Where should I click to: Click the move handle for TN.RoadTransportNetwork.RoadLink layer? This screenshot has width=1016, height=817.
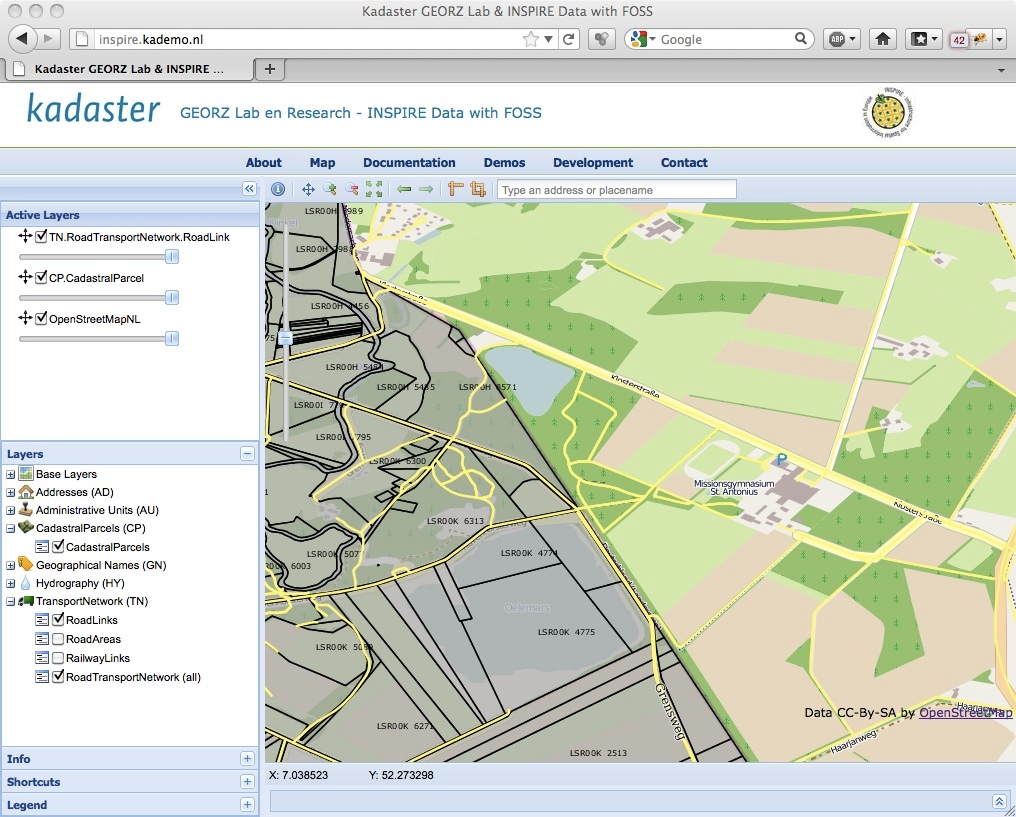[x=25, y=236]
